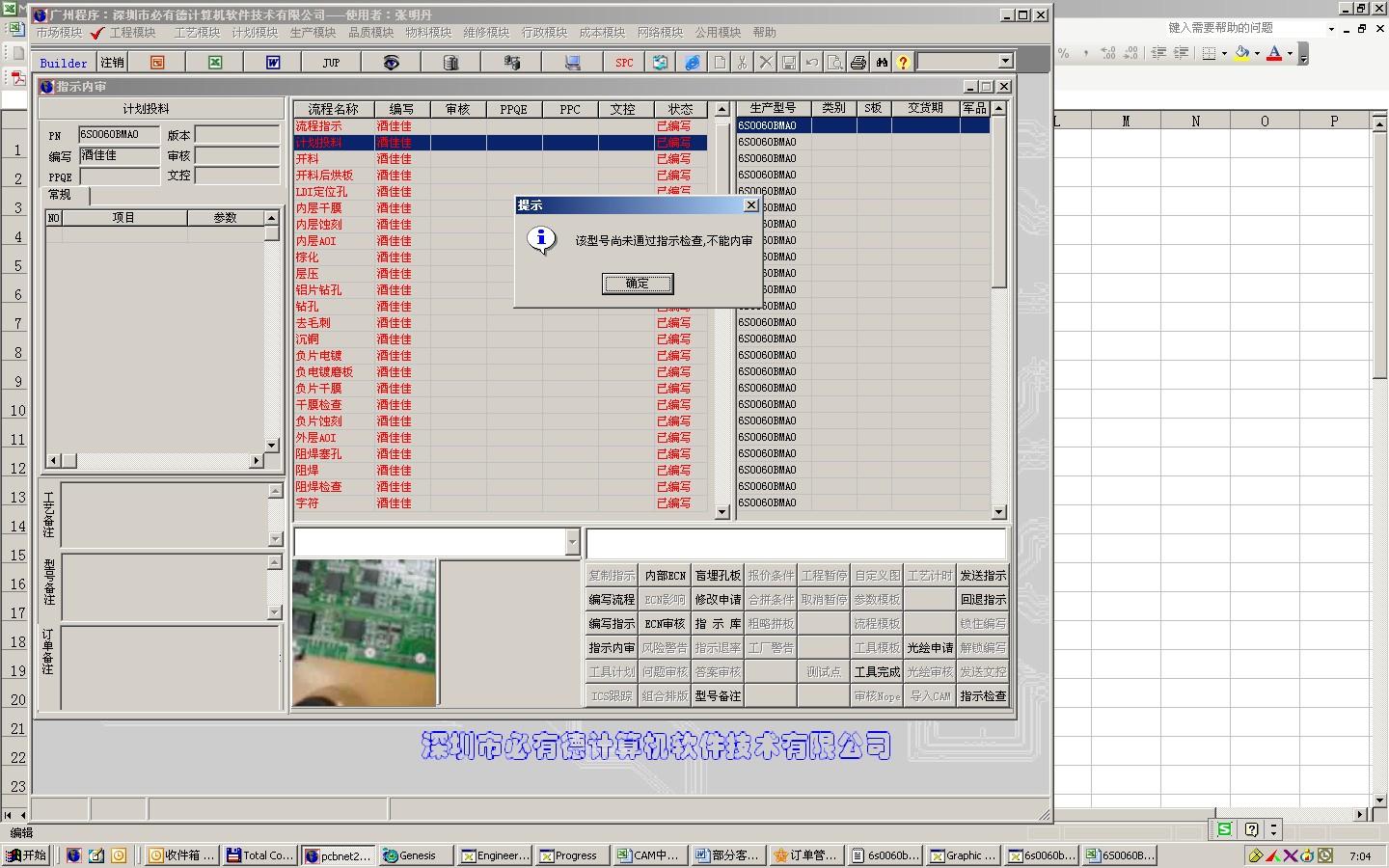This screenshot has height=868, width=1389.
Task: Confirm the 提示 dialog with 确定
Action: click(638, 284)
